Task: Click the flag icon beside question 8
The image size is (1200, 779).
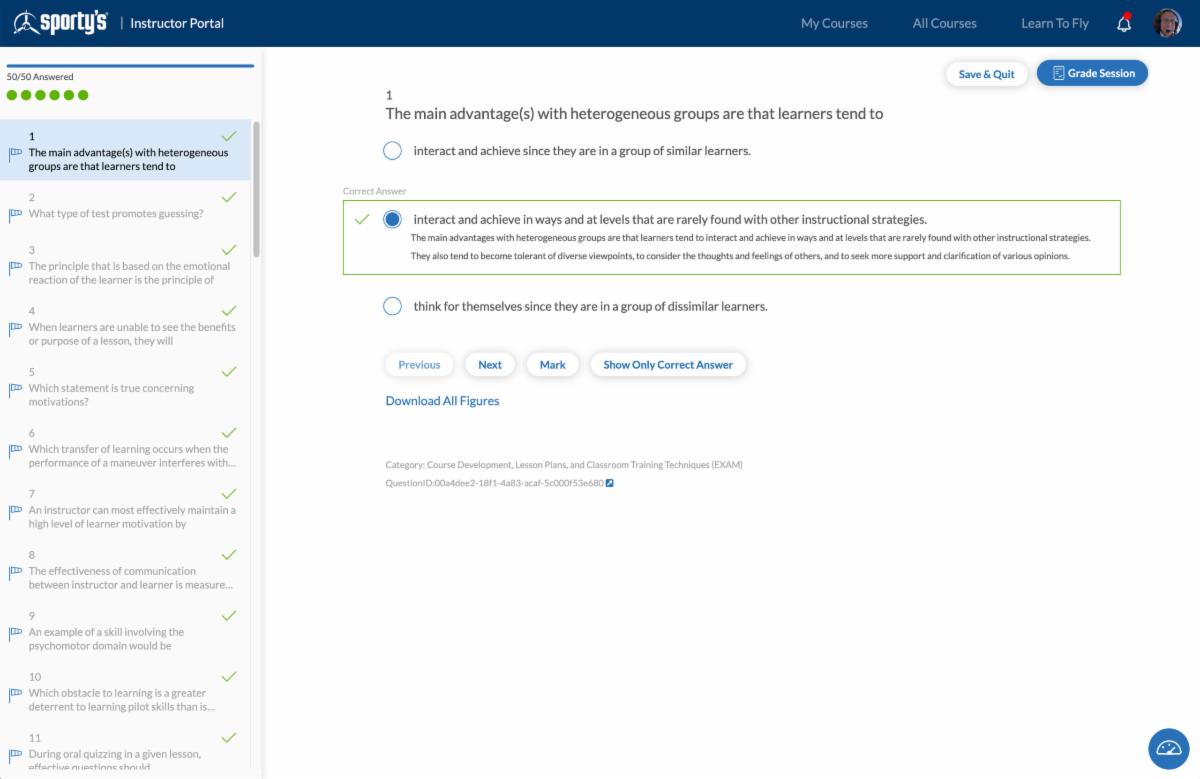Action: pos(15,572)
